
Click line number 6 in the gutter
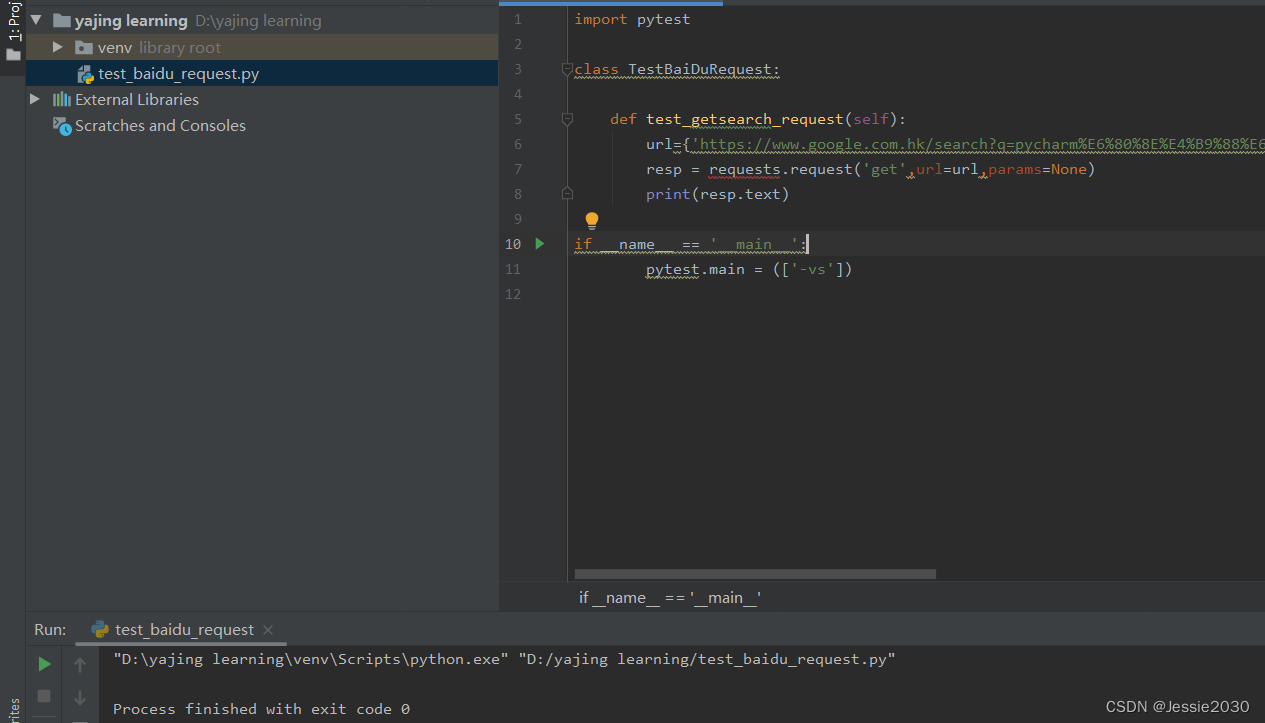[x=517, y=143]
